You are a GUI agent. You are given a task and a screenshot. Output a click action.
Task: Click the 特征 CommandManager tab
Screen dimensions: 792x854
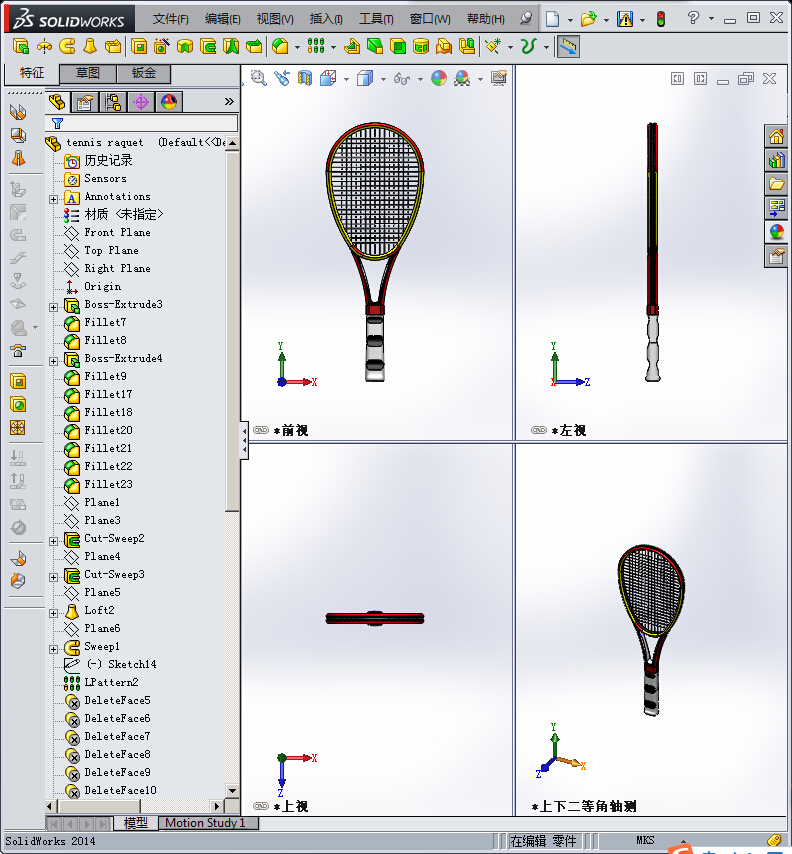click(x=31, y=73)
